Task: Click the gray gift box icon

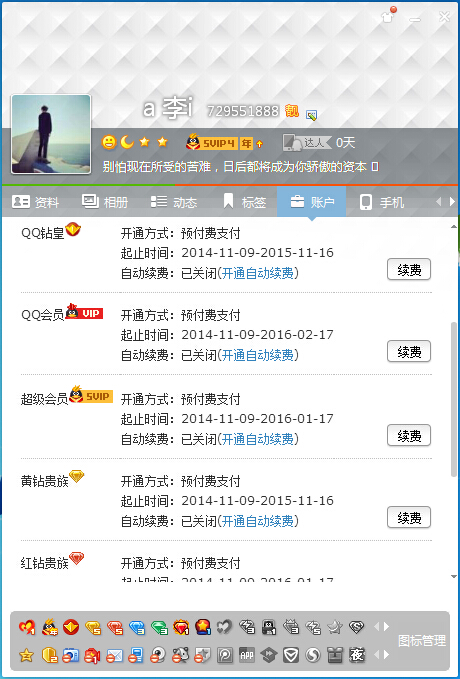Action: (x=334, y=655)
